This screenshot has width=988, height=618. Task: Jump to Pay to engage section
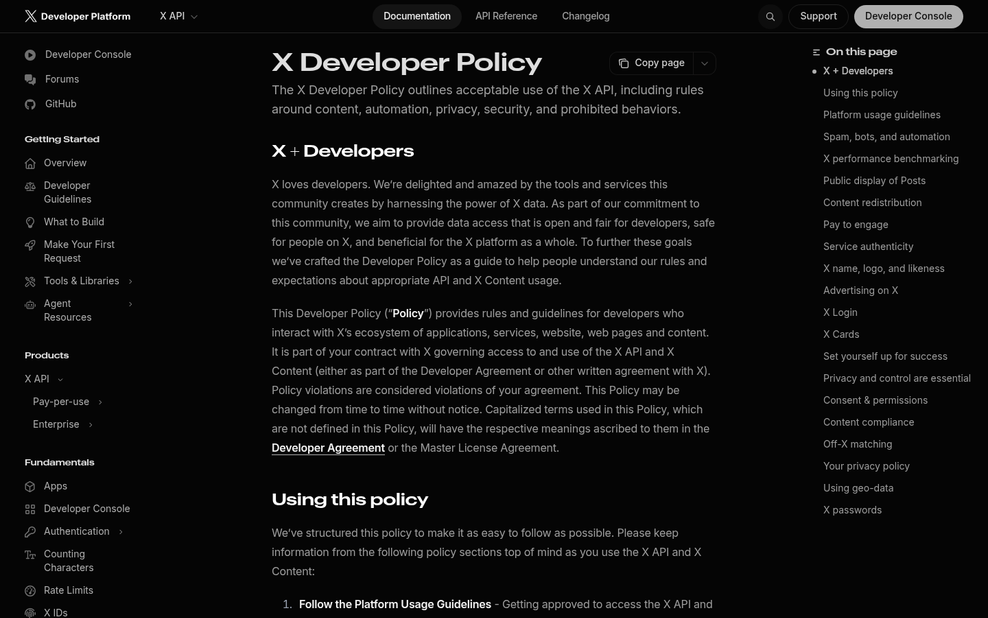[x=856, y=225]
